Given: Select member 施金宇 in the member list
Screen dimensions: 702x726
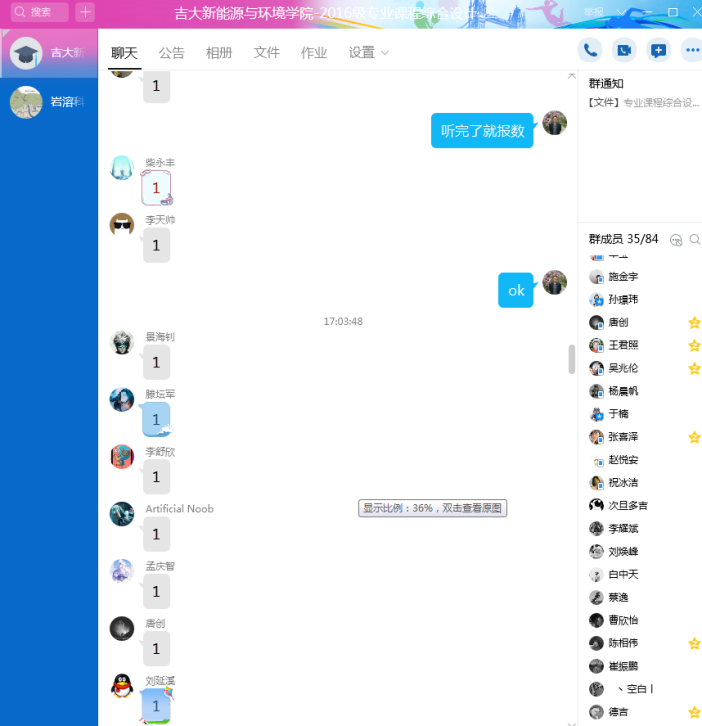Looking at the screenshot, I should 623,276.
